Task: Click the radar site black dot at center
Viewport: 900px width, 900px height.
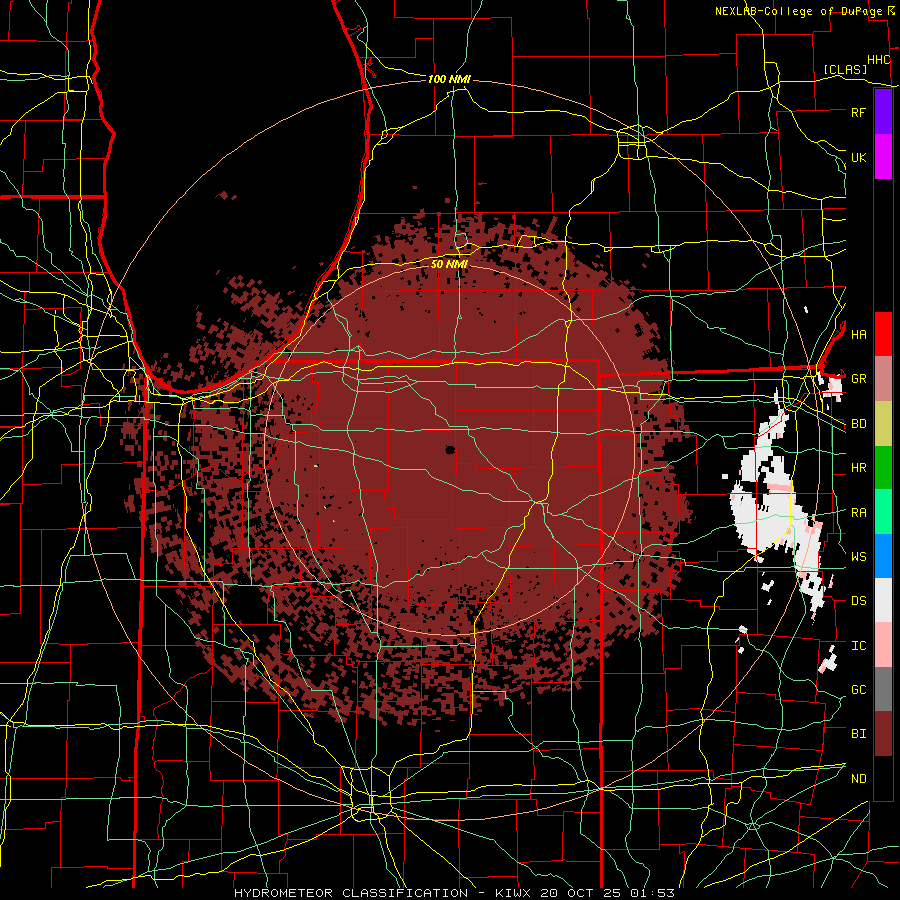Action: pyautogui.click(x=450, y=449)
